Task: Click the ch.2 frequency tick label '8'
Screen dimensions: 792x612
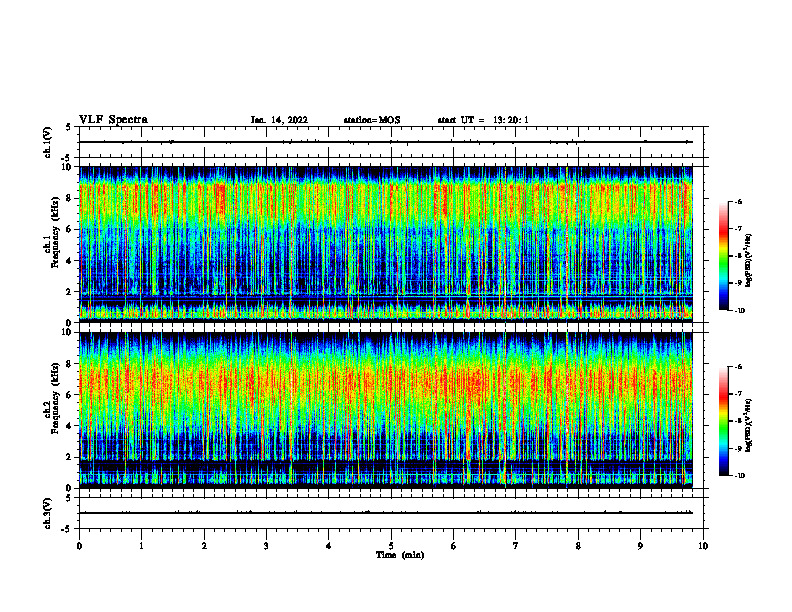Action: pyautogui.click(x=69, y=364)
